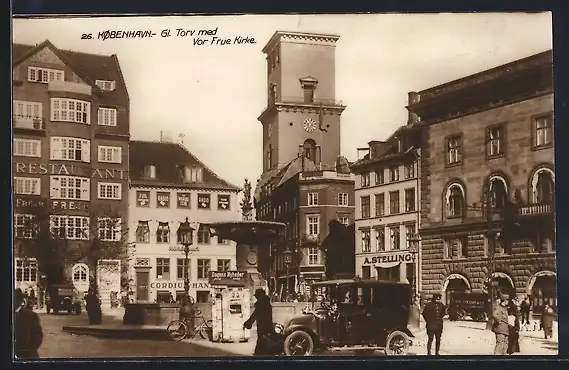Click the small sign above the kiosk

(x=228, y=275)
